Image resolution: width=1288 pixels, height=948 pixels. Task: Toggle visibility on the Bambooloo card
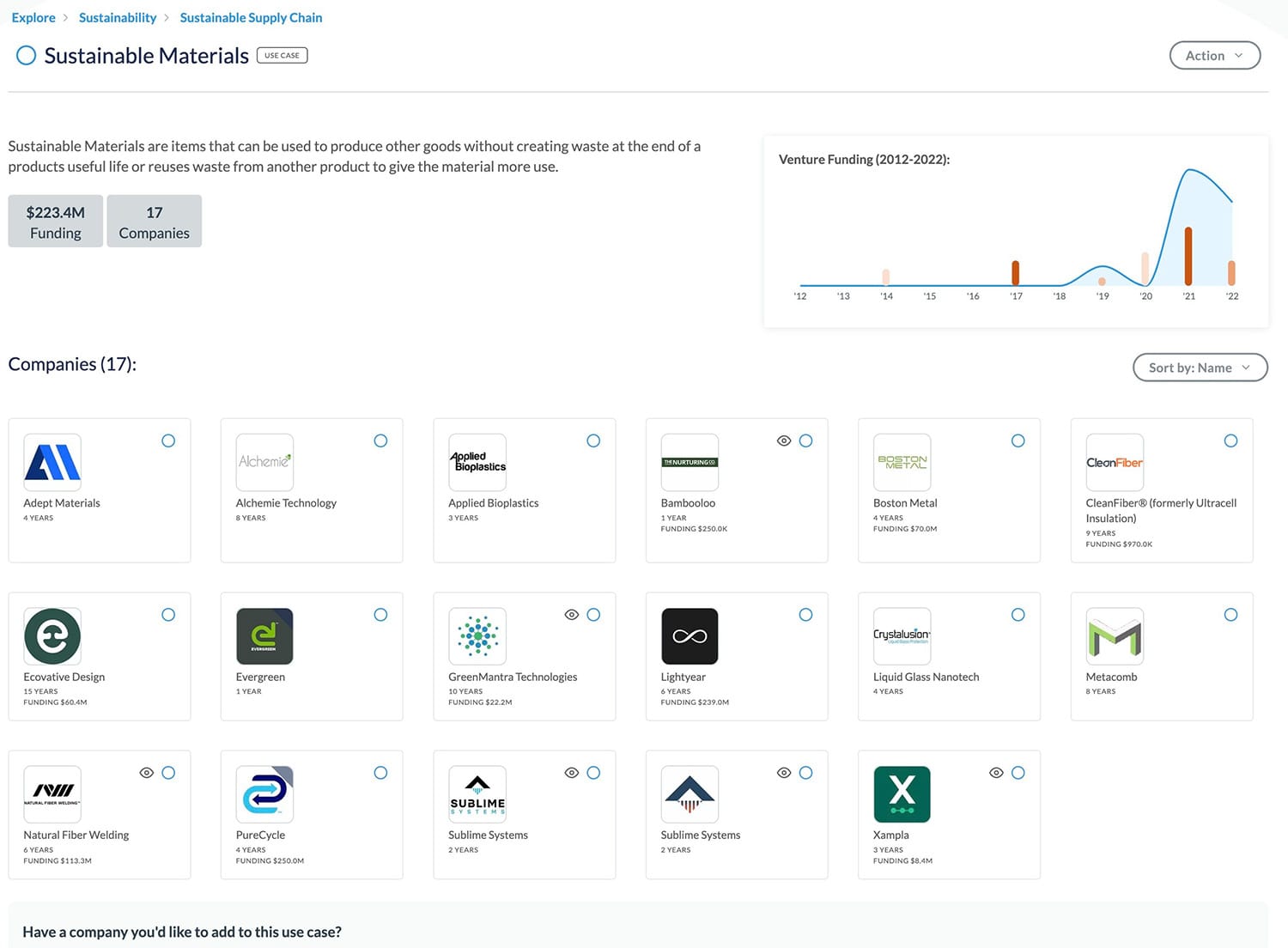coord(784,441)
